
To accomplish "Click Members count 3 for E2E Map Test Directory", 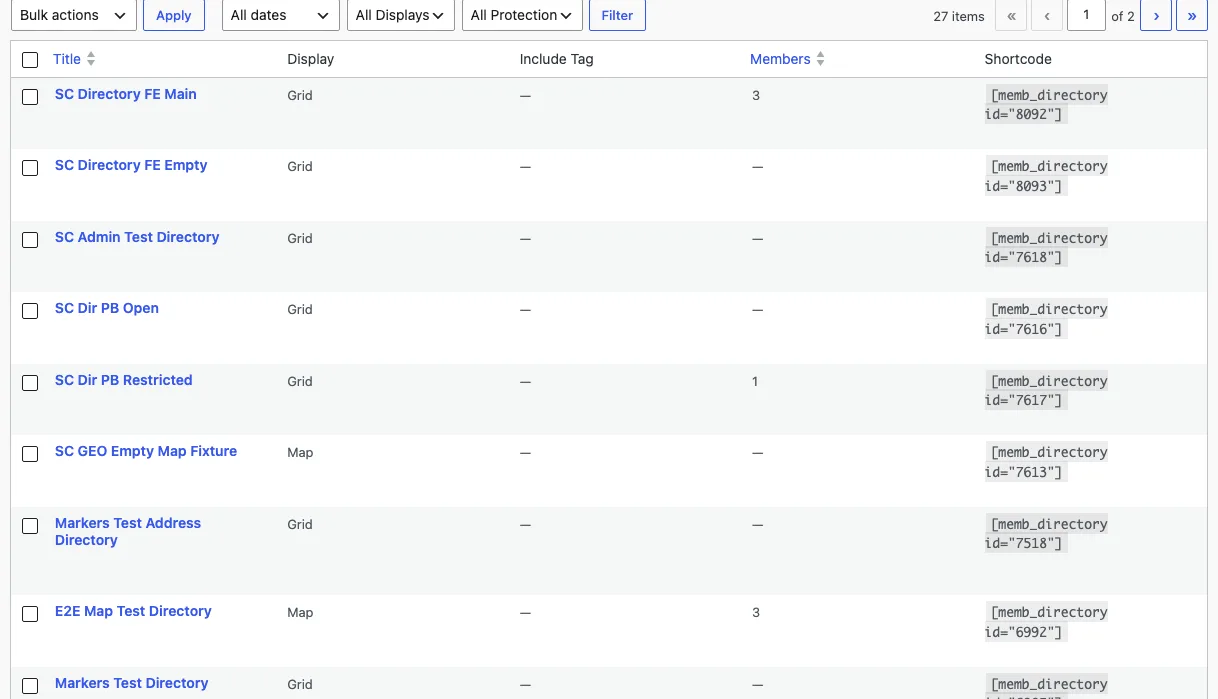I will [756, 613].
